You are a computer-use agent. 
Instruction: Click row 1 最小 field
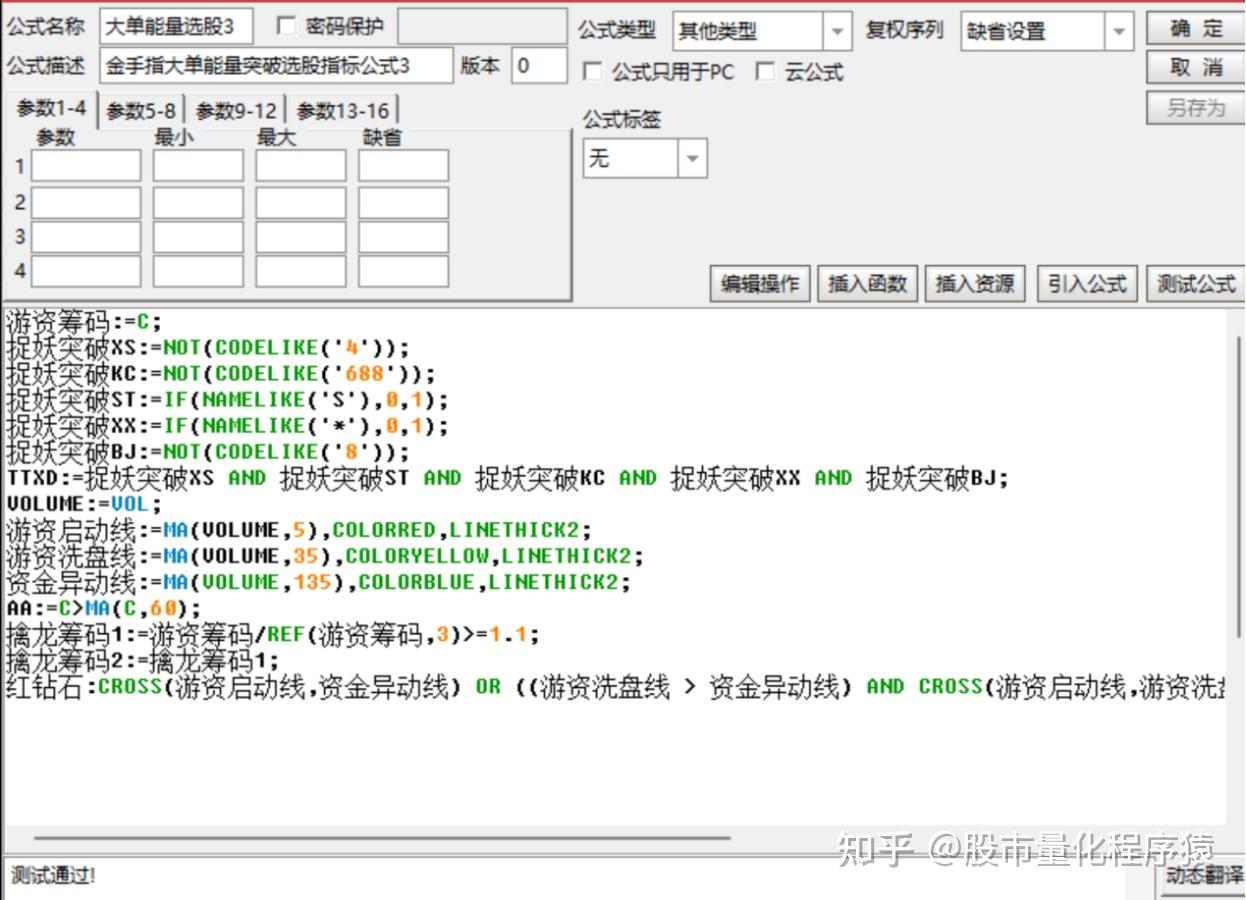pyautogui.click(x=198, y=166)
